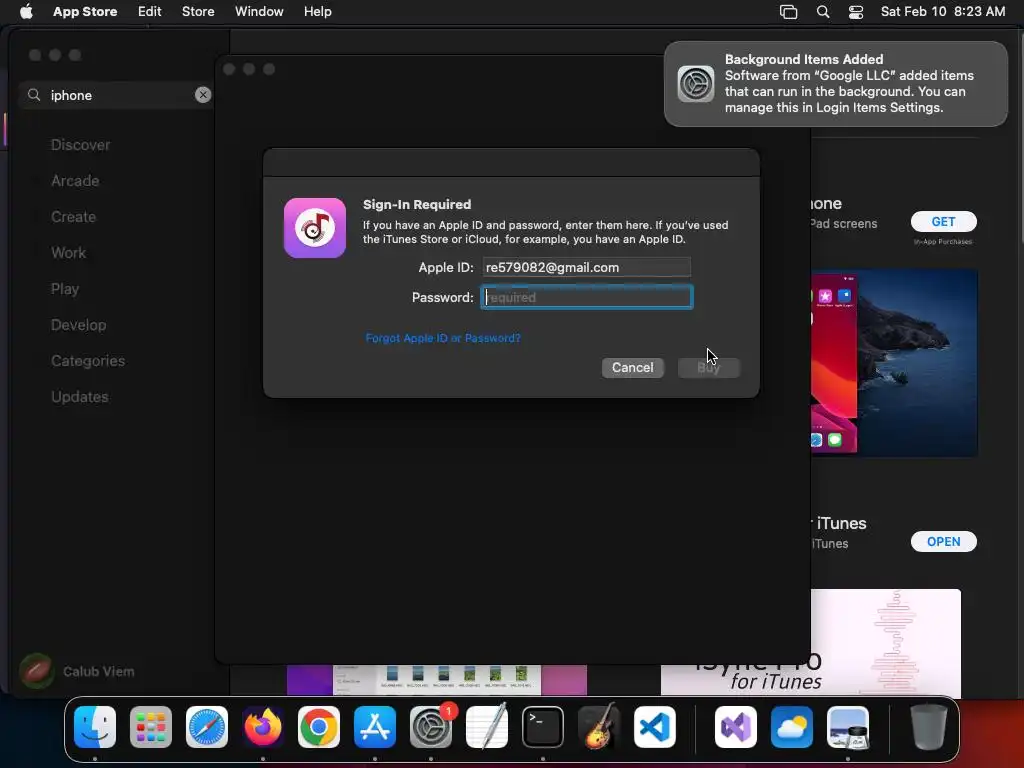The width and height of the screenshot is (1024, 768).
Task: Launch GarageBand from the Dock
Action: tap(599, 727)
